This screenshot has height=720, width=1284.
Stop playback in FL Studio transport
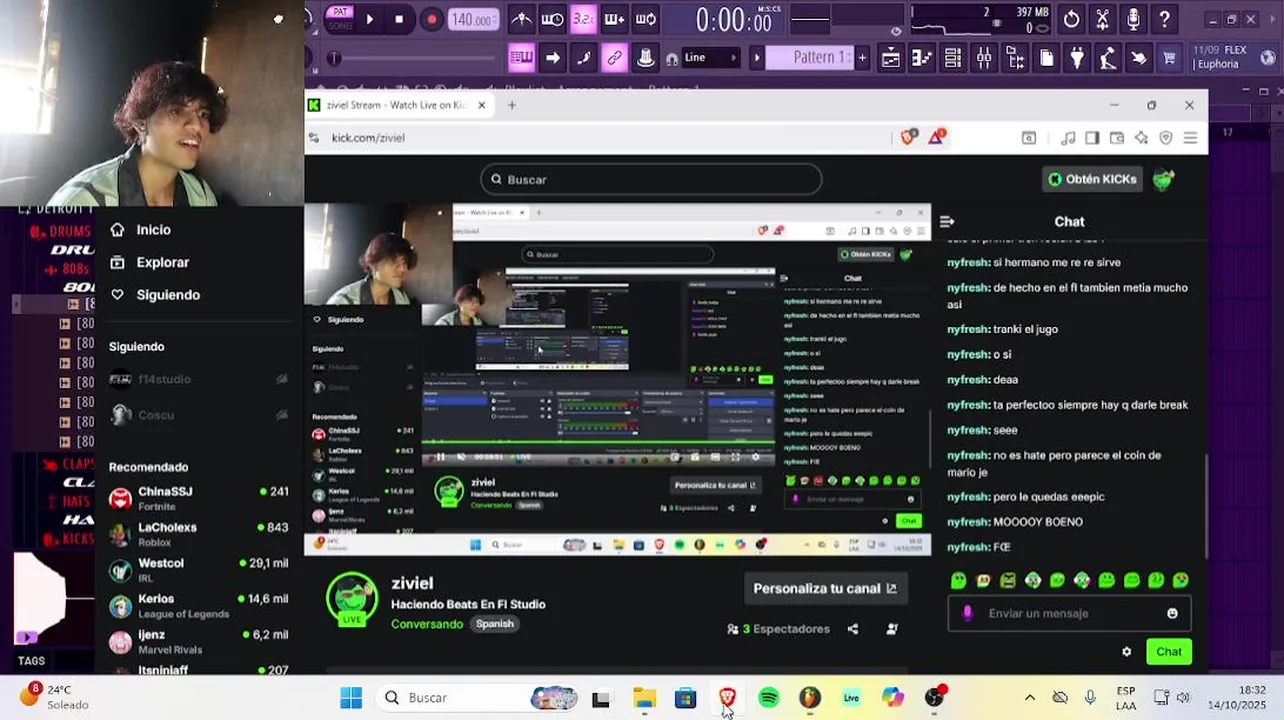click(399, 19)
